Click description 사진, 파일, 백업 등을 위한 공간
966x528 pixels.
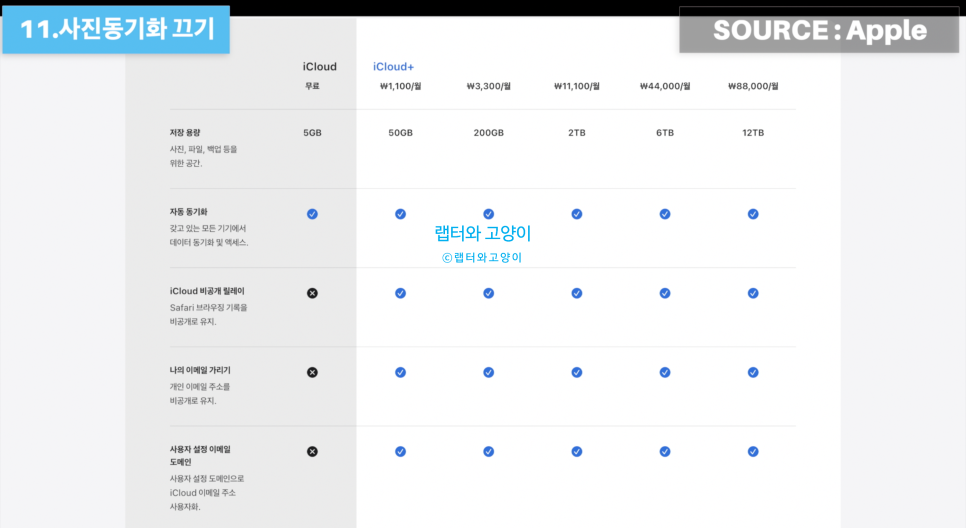(x=203, y=156)
